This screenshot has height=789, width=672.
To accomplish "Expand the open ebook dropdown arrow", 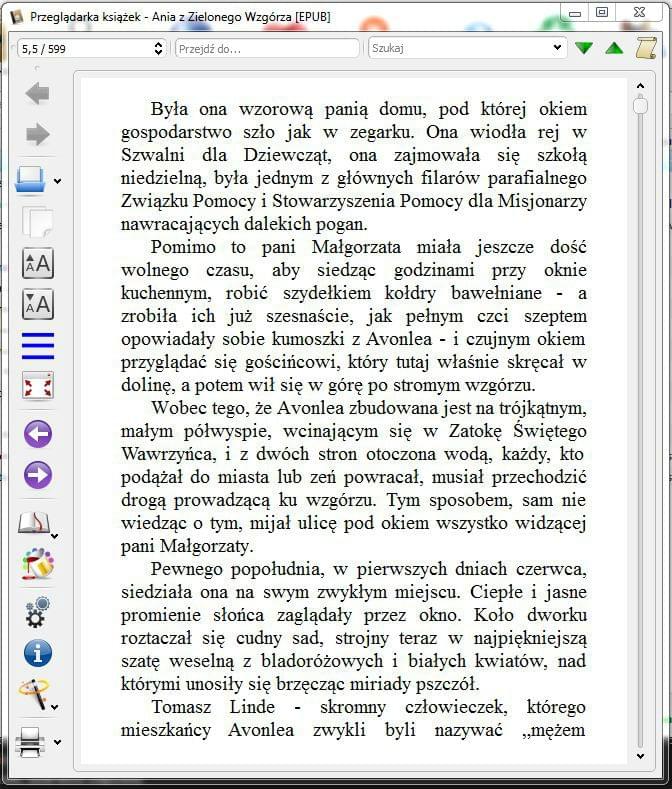I will tap(57, 182).
